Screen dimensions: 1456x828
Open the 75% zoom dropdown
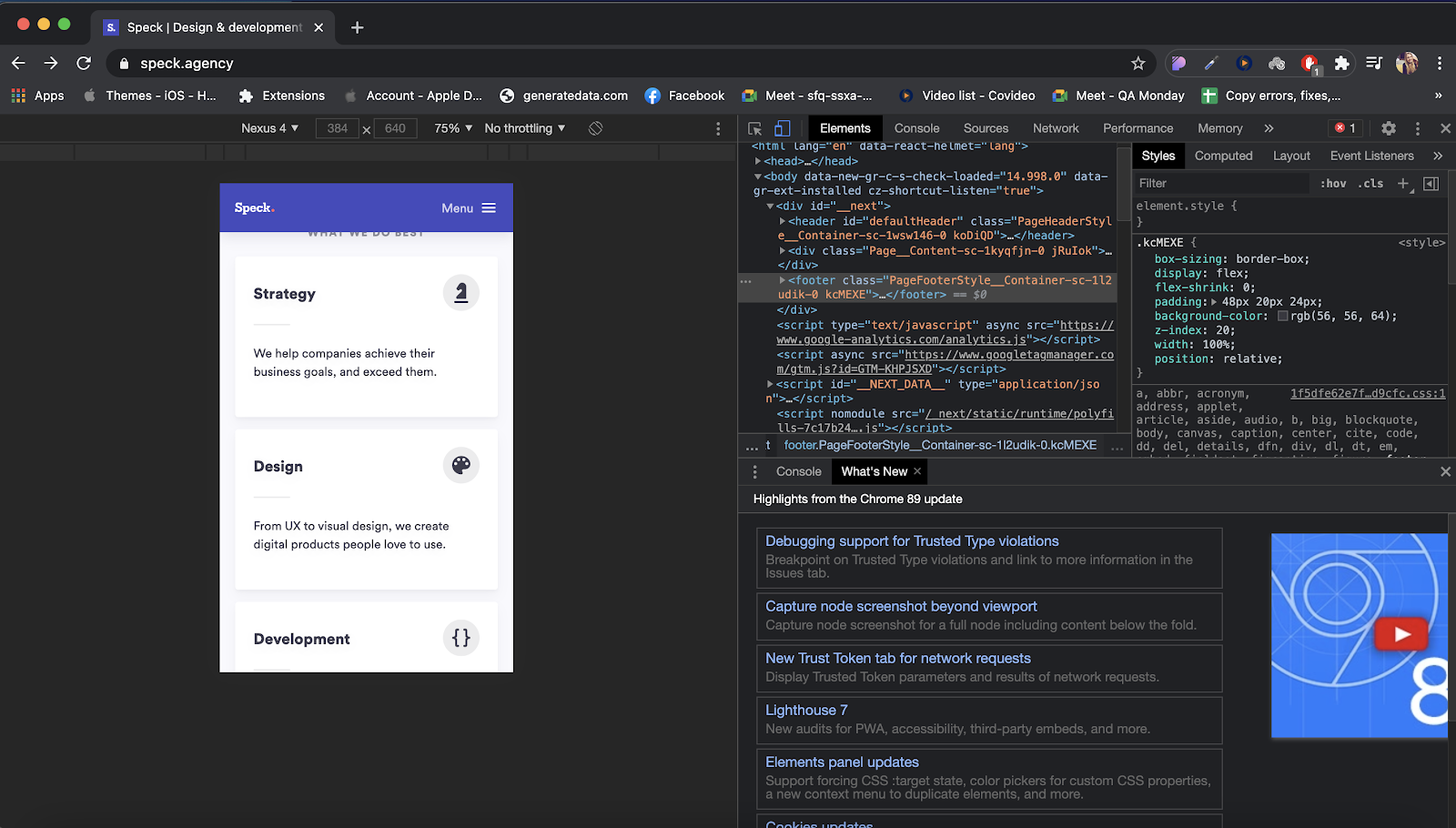(x=453, y=128)
